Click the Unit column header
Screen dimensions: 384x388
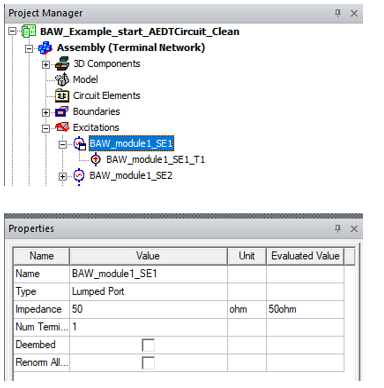point(247,256)
